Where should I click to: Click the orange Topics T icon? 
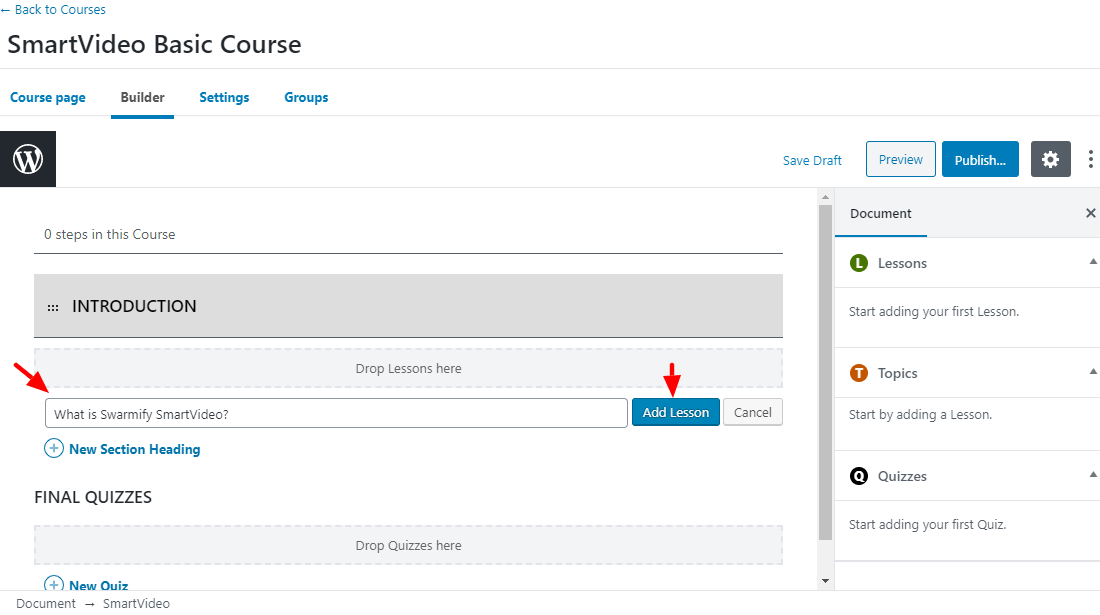point(859,373)
